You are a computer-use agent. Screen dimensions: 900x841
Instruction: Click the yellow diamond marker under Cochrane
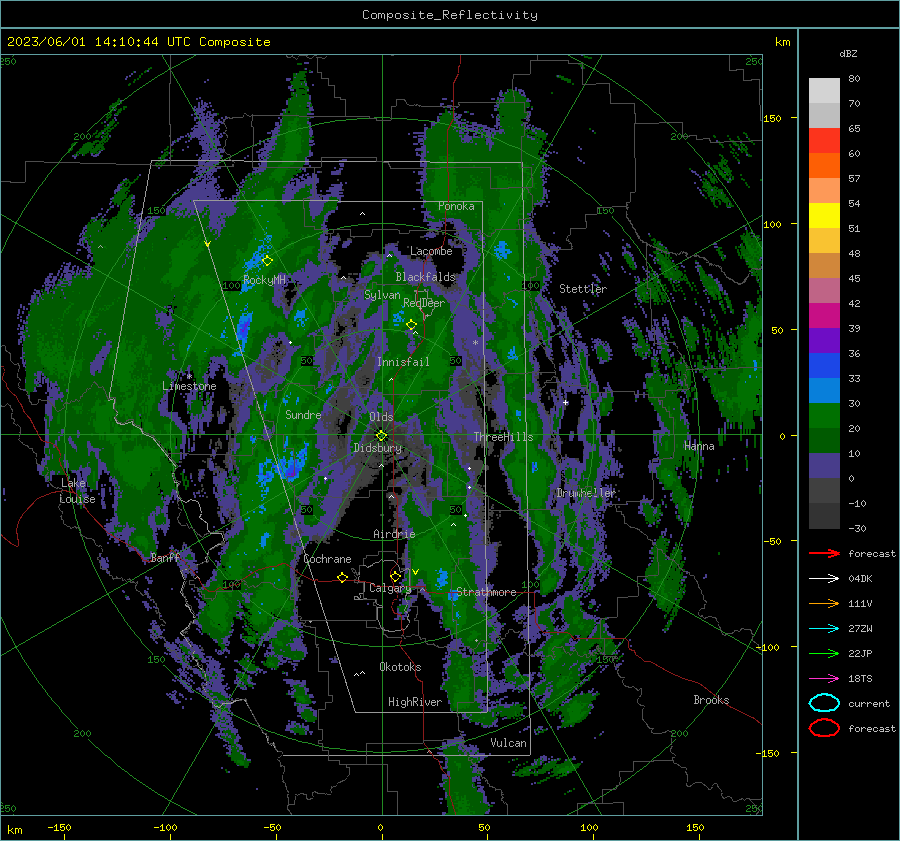point(342,577)
